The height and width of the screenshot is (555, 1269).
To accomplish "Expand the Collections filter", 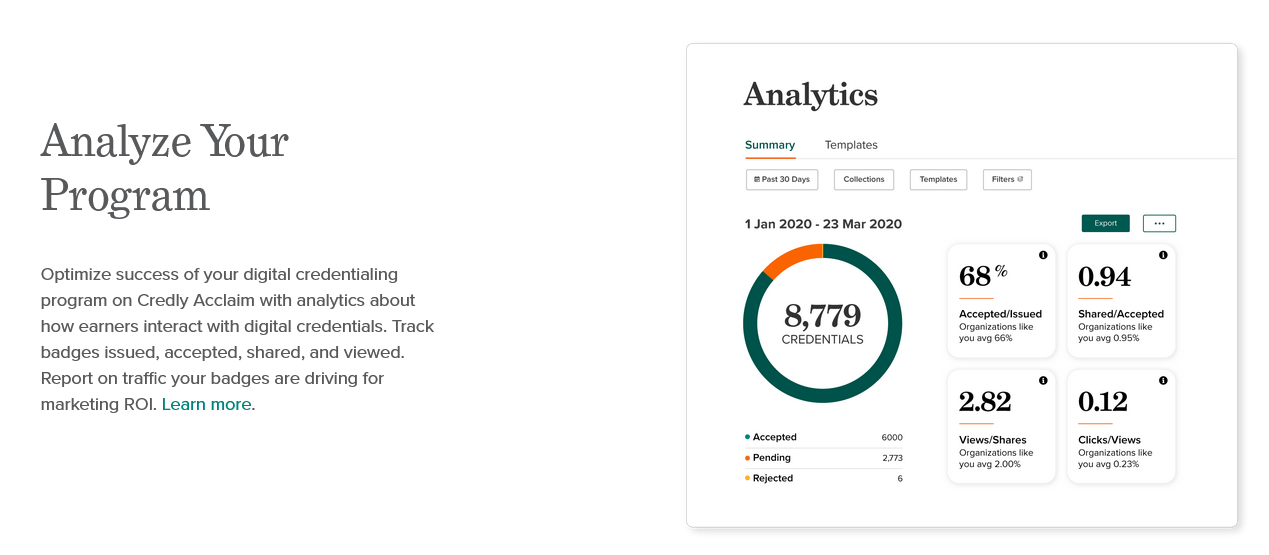I will pyautogui.click(x=863, y=180).
